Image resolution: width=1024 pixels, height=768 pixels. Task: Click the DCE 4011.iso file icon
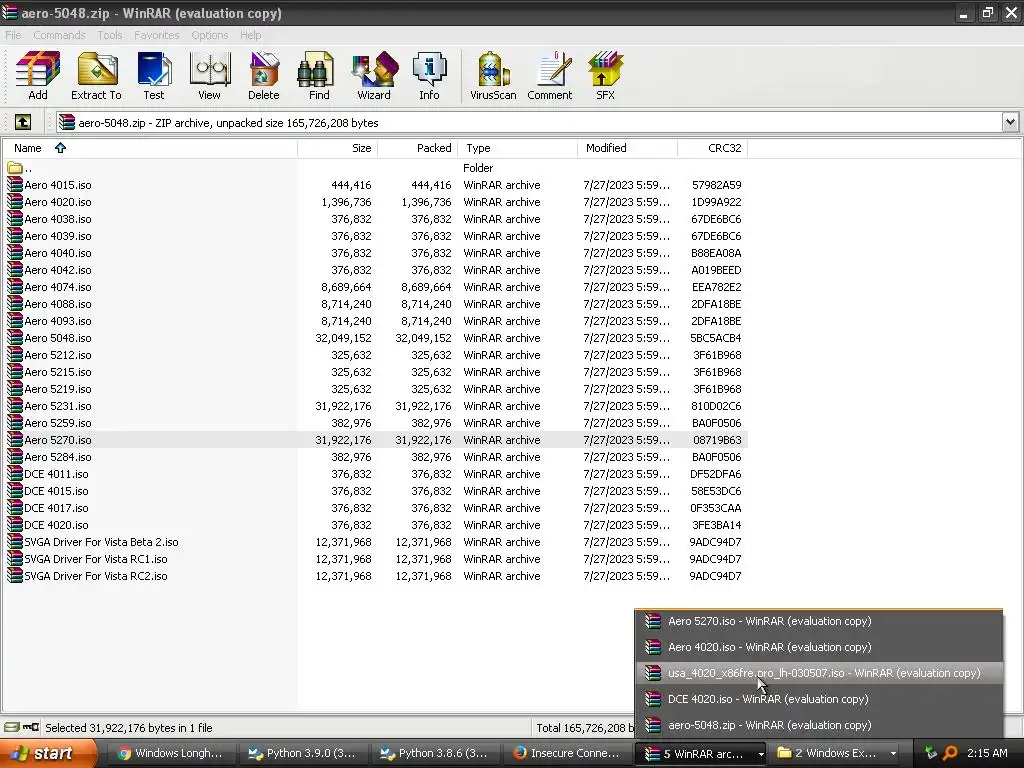pyautogui.click(x=15, y=473)
